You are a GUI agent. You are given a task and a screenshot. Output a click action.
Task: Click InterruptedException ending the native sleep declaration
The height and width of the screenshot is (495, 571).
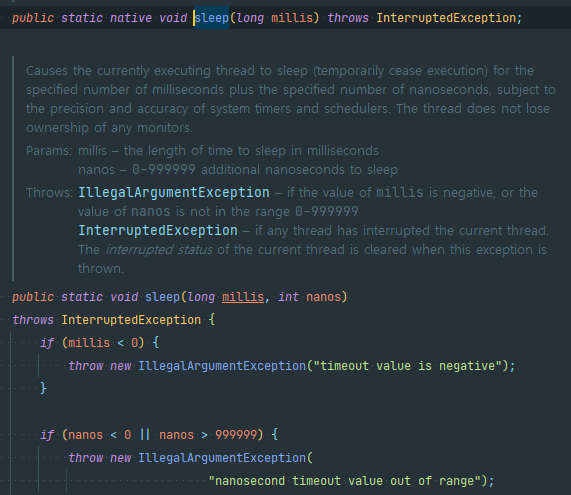[x=446, y=18]
